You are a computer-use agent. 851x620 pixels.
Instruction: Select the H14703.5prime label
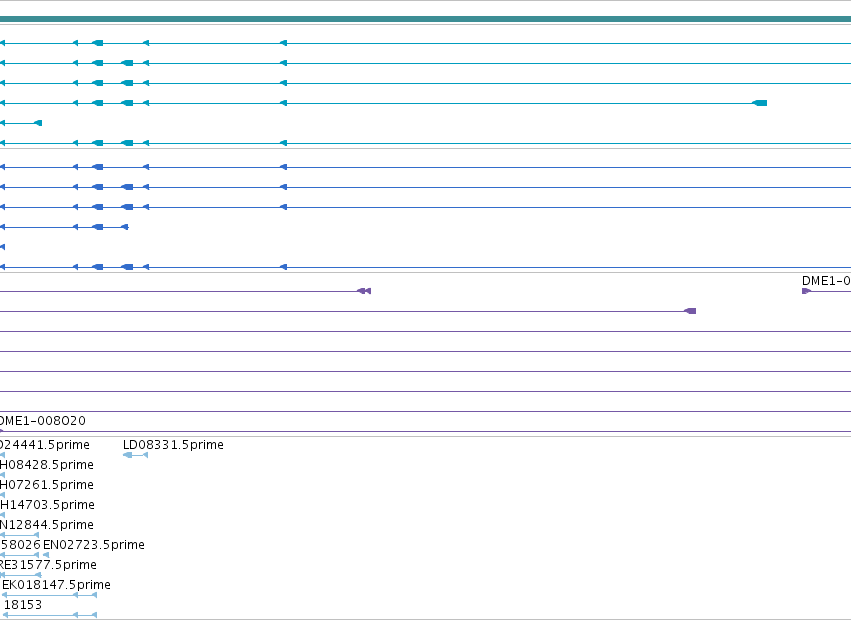(x=47, y=505)
